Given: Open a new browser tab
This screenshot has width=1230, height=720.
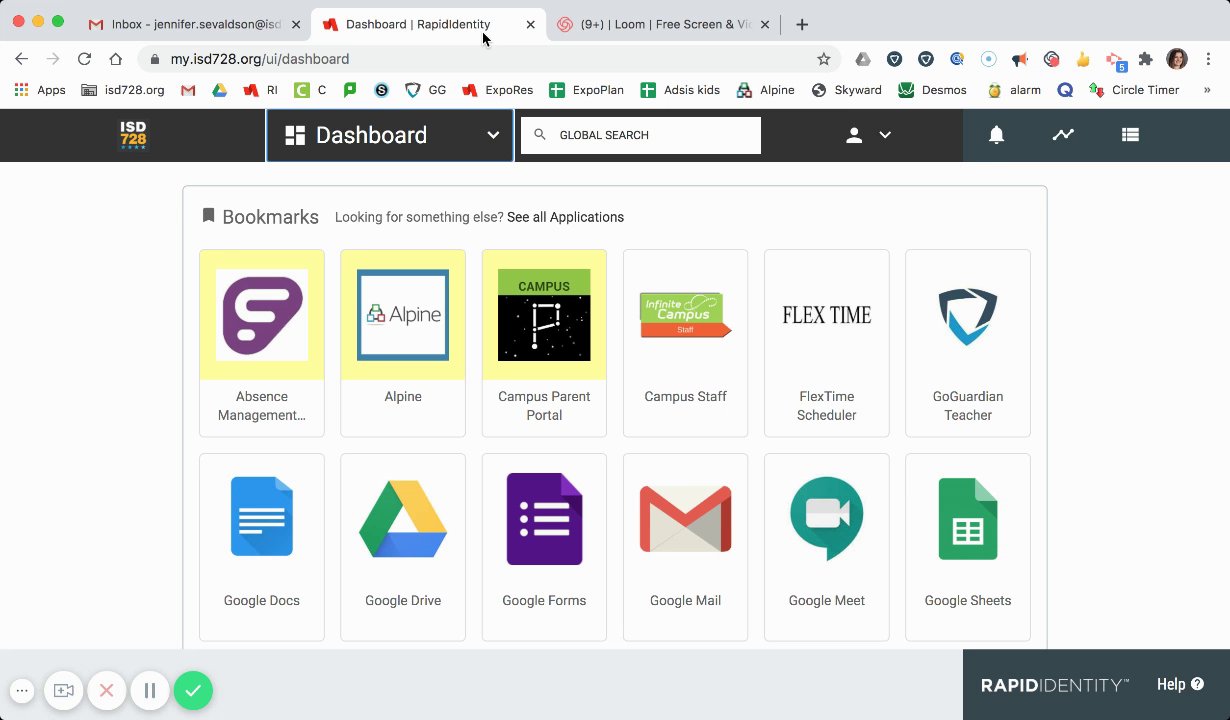Looking at the screenshot, I should point(802,24).
